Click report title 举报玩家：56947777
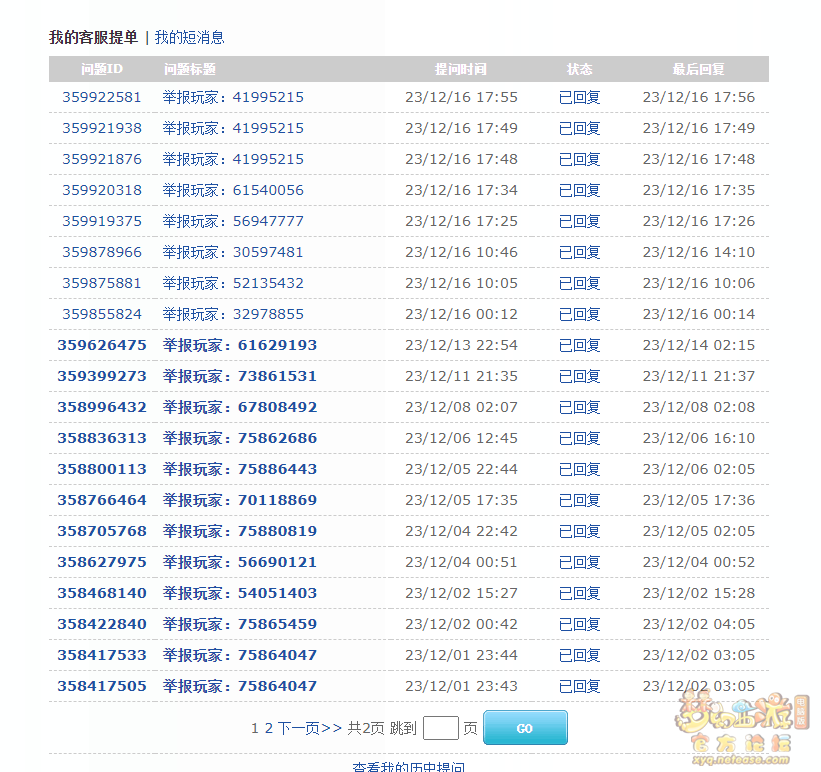 [x=233, y=221]
